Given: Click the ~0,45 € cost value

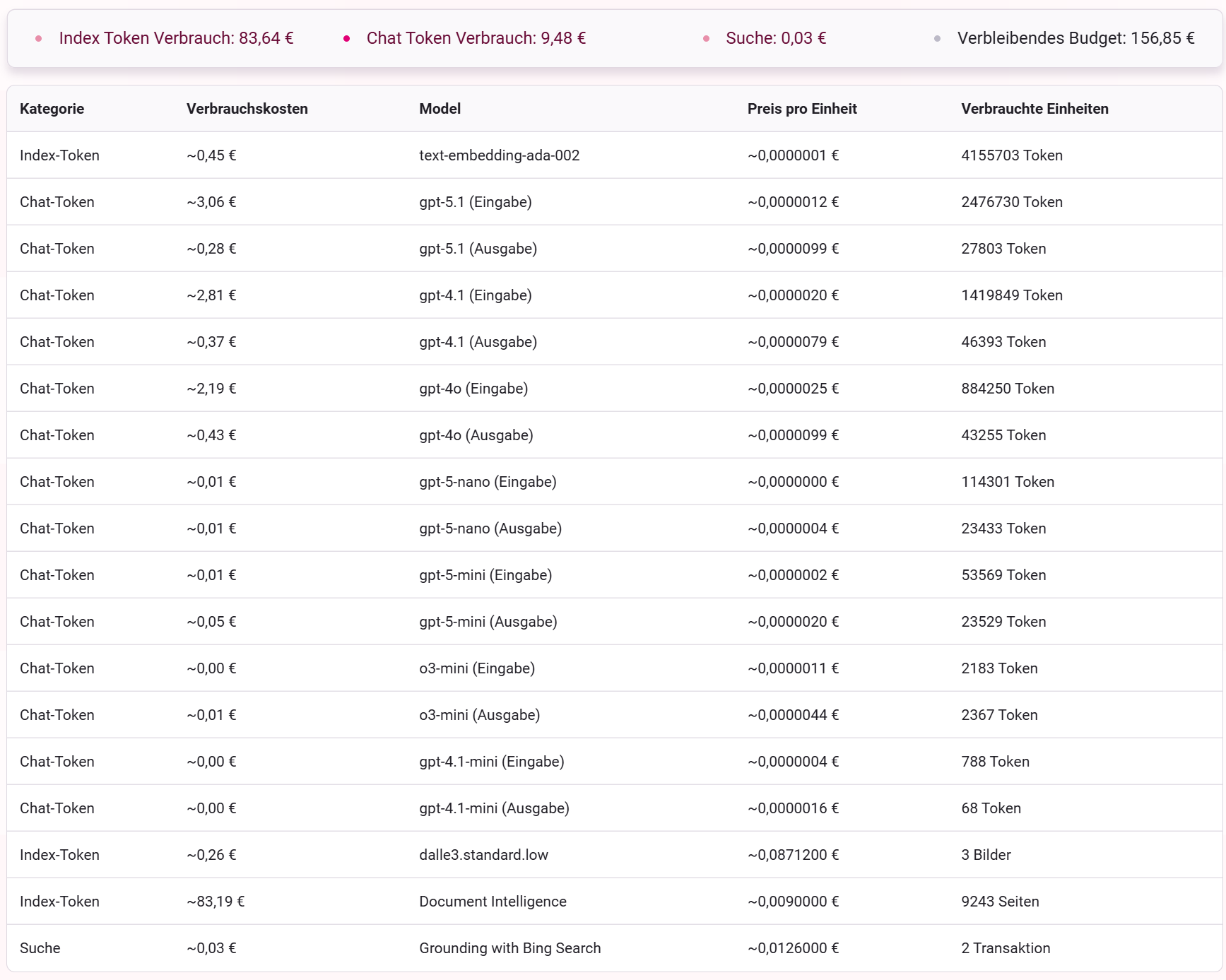Looking at the screenshot, I should [211, 155].
